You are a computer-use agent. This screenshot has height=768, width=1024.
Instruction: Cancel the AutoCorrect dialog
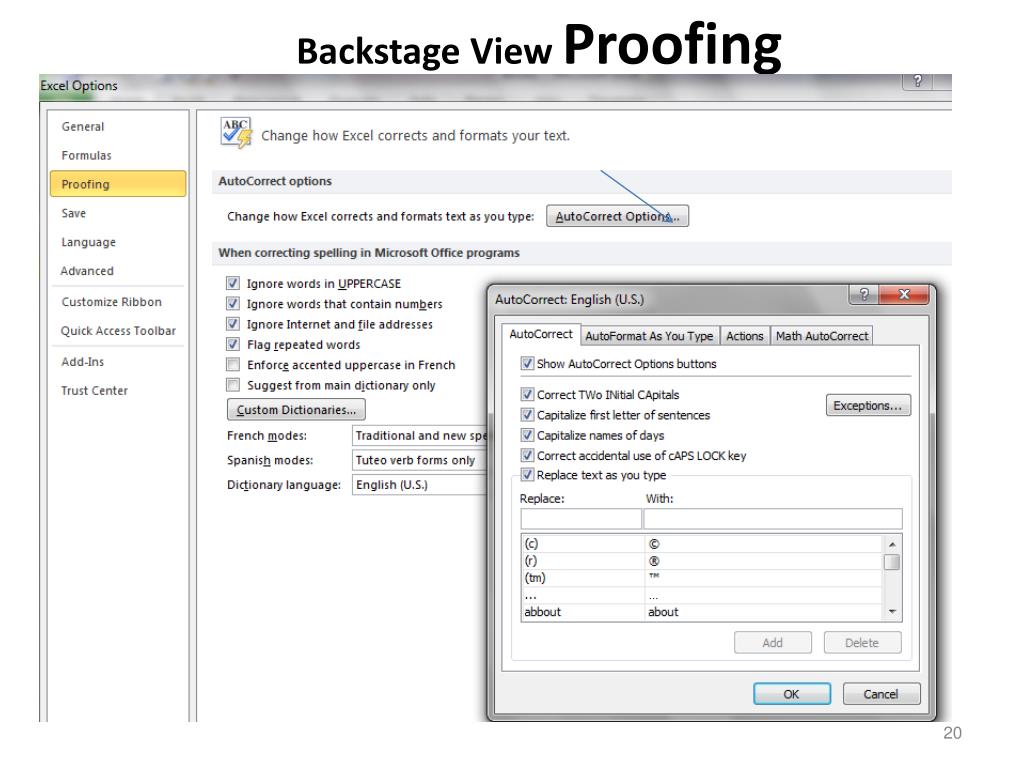(881, 694)
